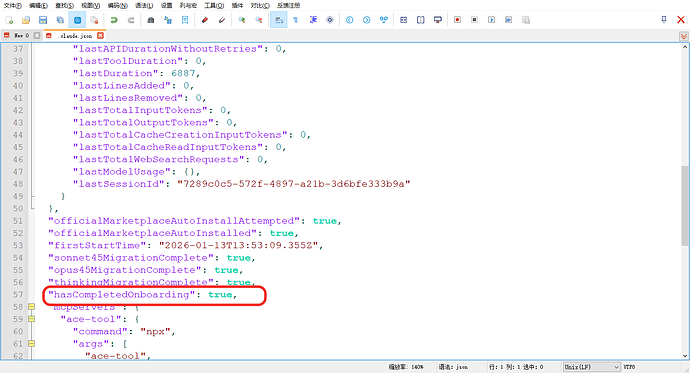
Task: Click the json language status entry
Action: click(x=453, y=367)
